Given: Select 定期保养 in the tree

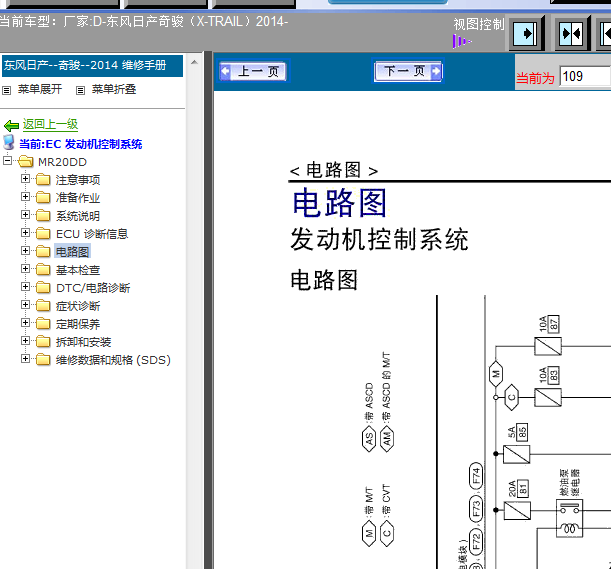Looking at the screenshot, I should coord(78,324).
